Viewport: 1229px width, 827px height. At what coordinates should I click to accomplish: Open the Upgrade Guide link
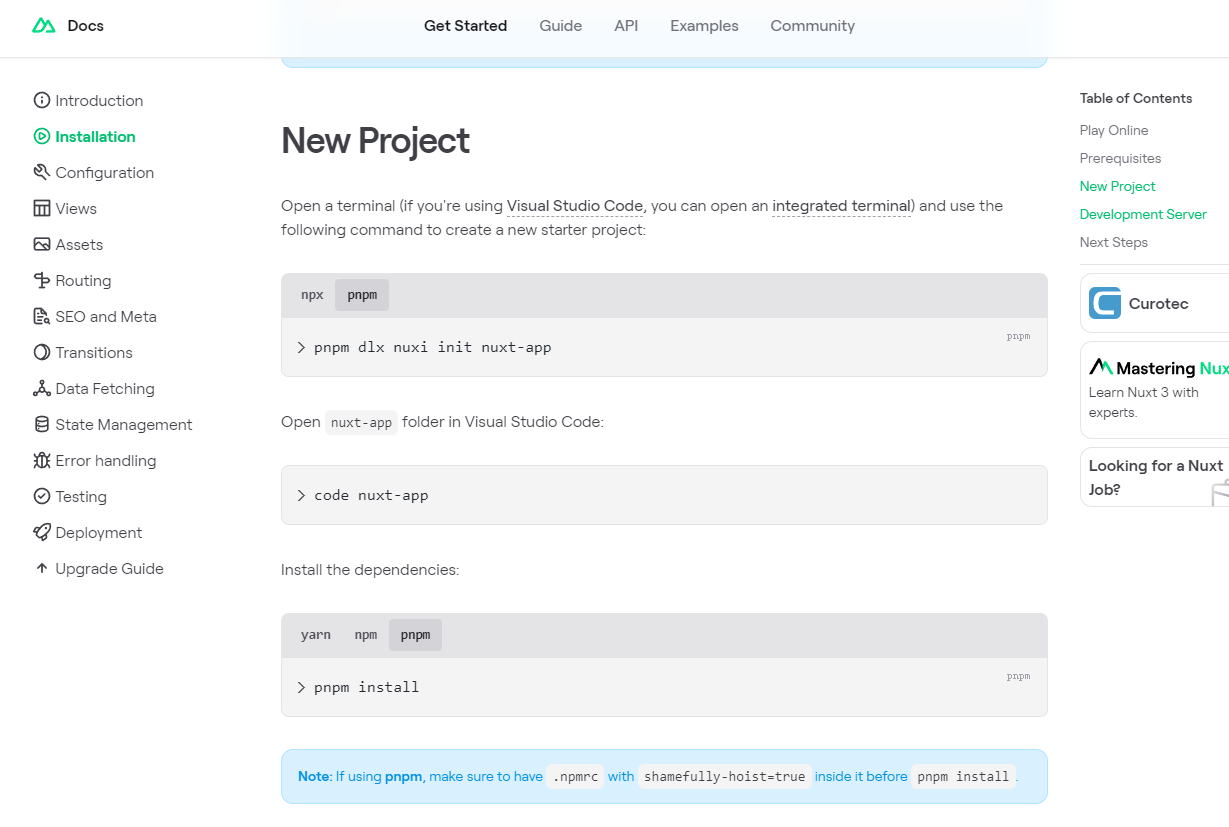pyautogui.click(x=109, y=568)
